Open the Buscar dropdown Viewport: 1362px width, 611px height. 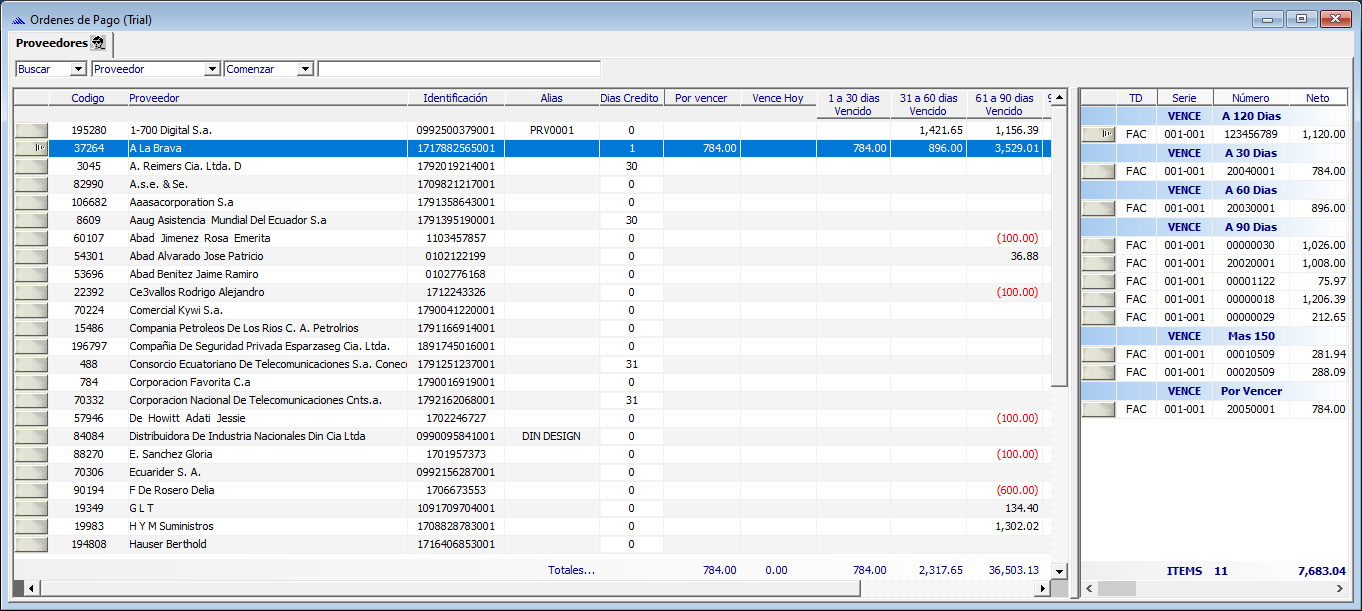coord(79,69)
